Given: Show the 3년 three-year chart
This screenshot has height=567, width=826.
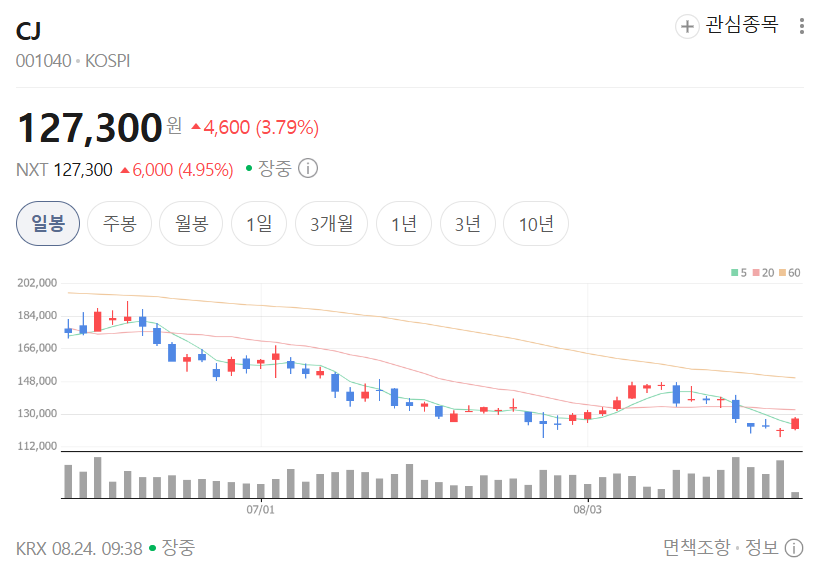Looking at the screenshot, I should point(468,223).
